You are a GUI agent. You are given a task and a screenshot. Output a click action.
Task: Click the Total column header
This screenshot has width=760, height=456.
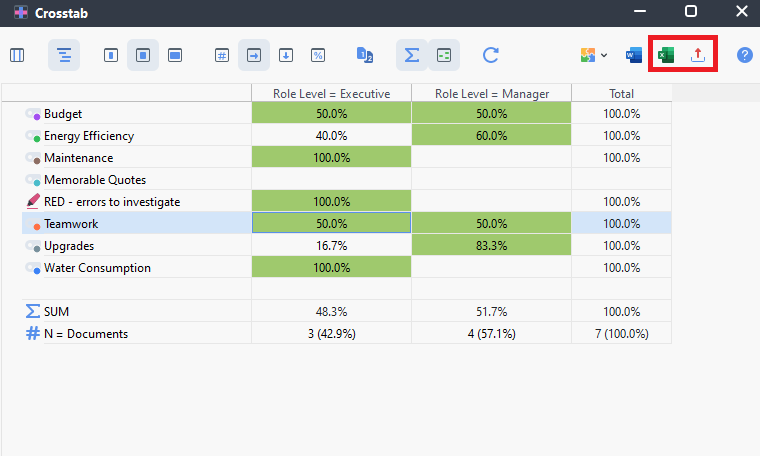coord(622,94)
